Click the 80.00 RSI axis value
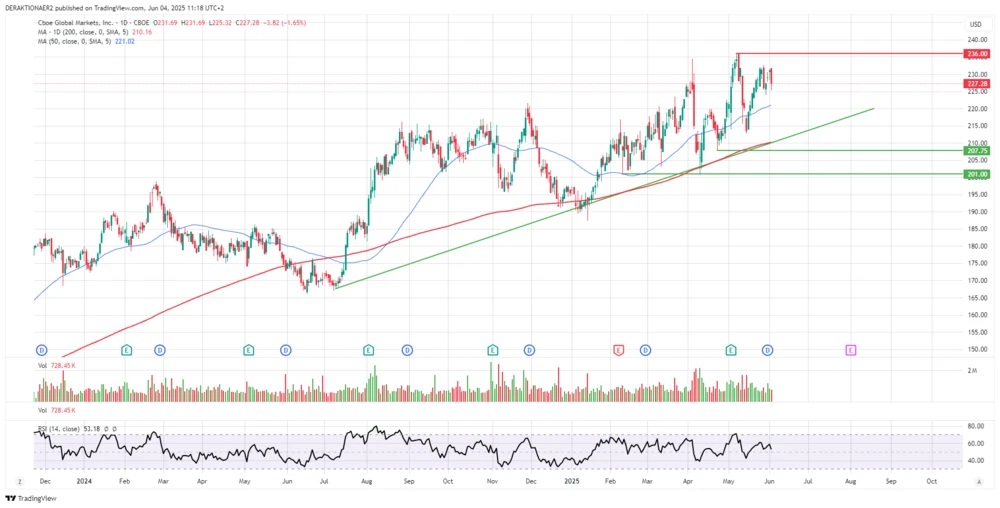The image size is (1000, 508). point(976,426)
